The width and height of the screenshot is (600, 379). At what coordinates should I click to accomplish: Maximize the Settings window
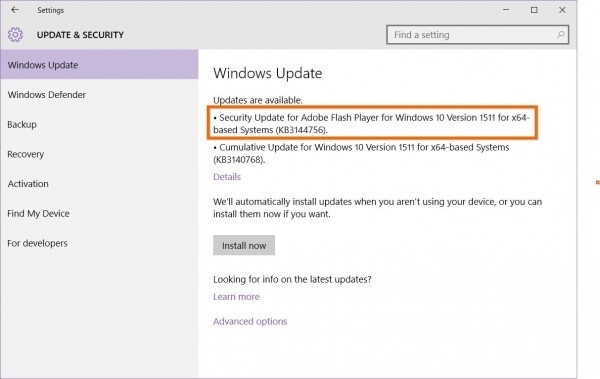tap(534, 10)
